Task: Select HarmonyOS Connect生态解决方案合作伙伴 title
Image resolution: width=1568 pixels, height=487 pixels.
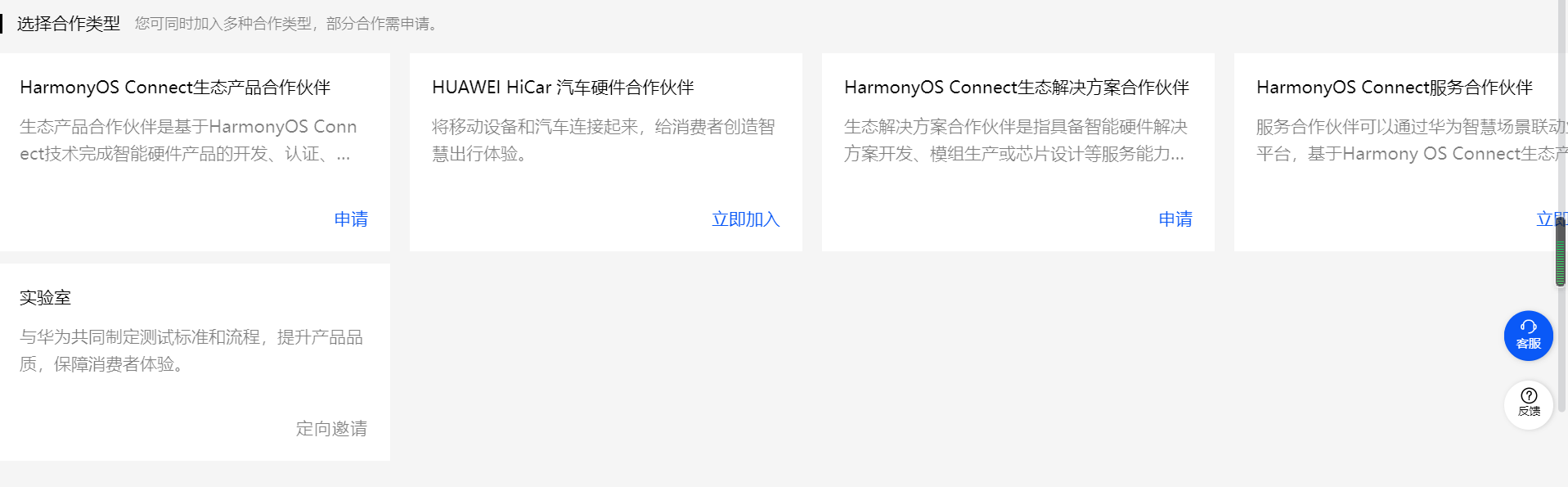Action: (x=1017, y=88)
